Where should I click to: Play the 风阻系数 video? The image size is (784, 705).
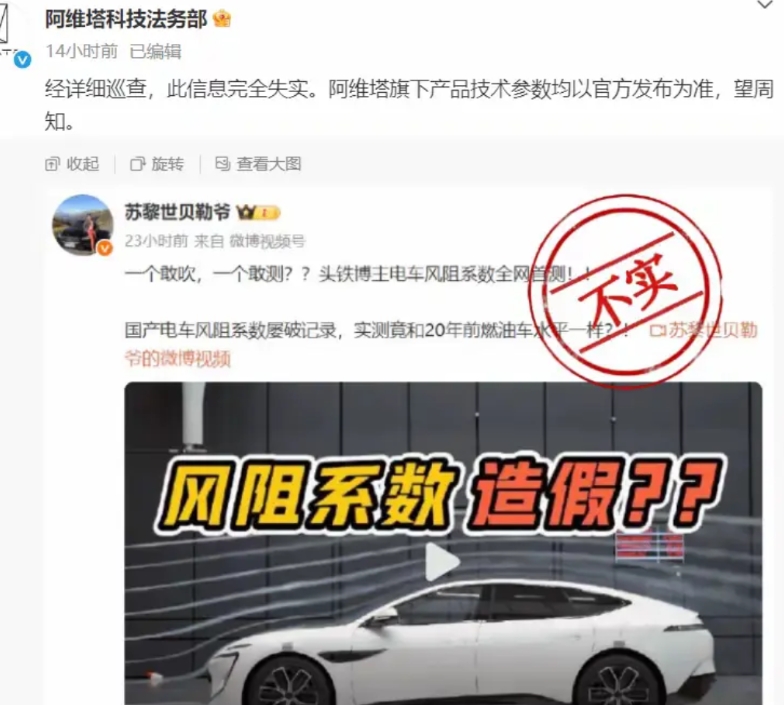click(x=442, y=561)
